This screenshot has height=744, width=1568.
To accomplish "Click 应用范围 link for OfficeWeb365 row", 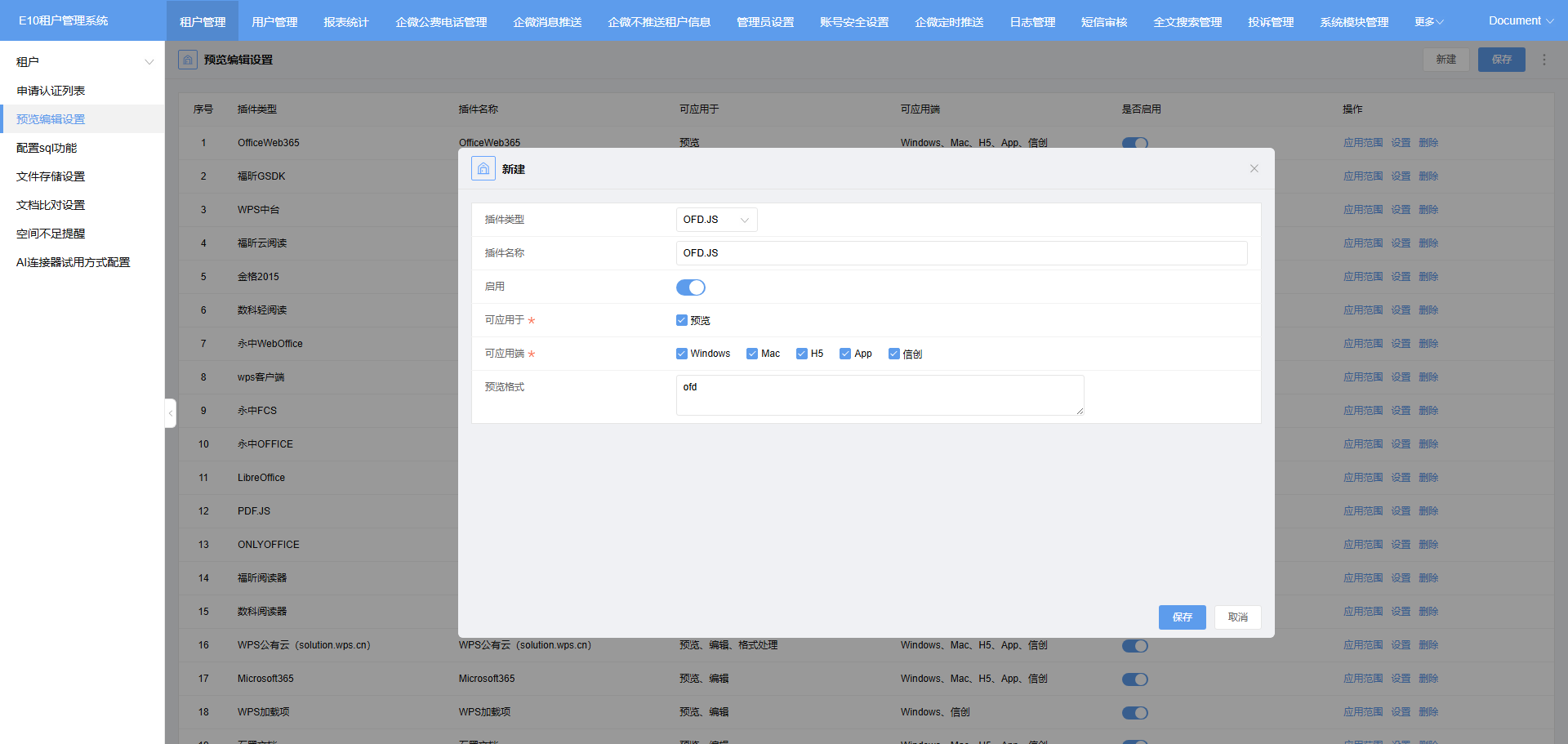I will click(x=1363, y=143).
